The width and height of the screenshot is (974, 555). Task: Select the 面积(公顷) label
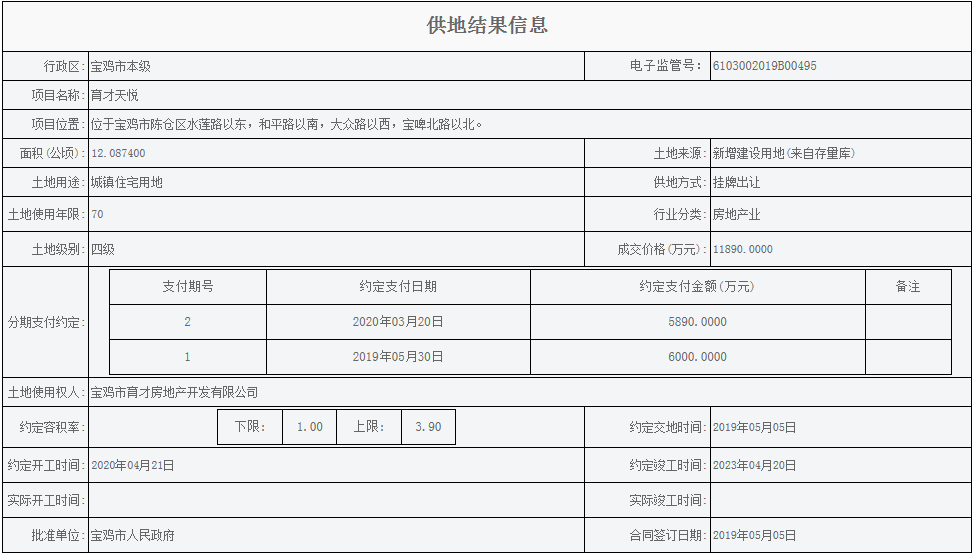click(x=53, y=154)
